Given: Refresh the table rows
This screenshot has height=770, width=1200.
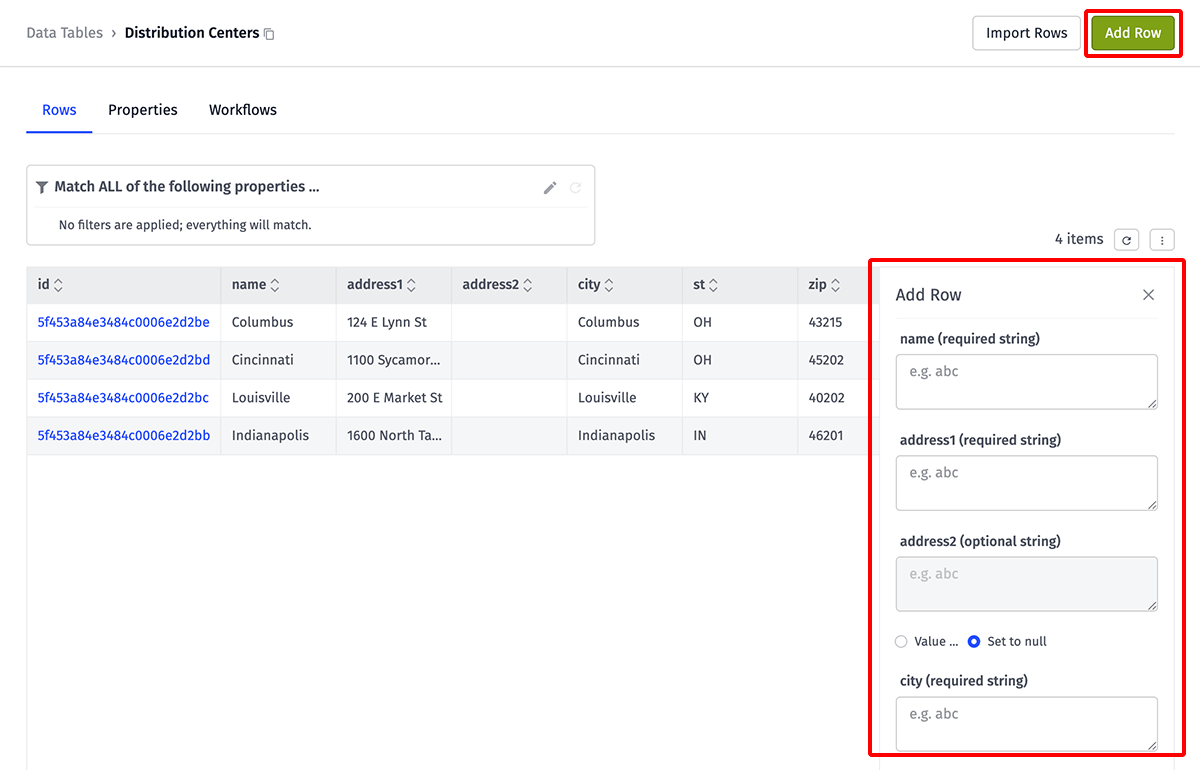Looking at the screenshot, I should click(x=1126, y=240).
